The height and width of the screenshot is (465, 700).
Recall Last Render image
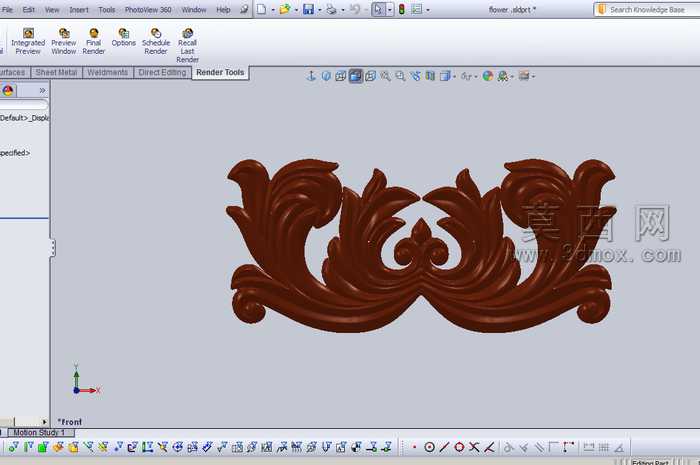188,46
